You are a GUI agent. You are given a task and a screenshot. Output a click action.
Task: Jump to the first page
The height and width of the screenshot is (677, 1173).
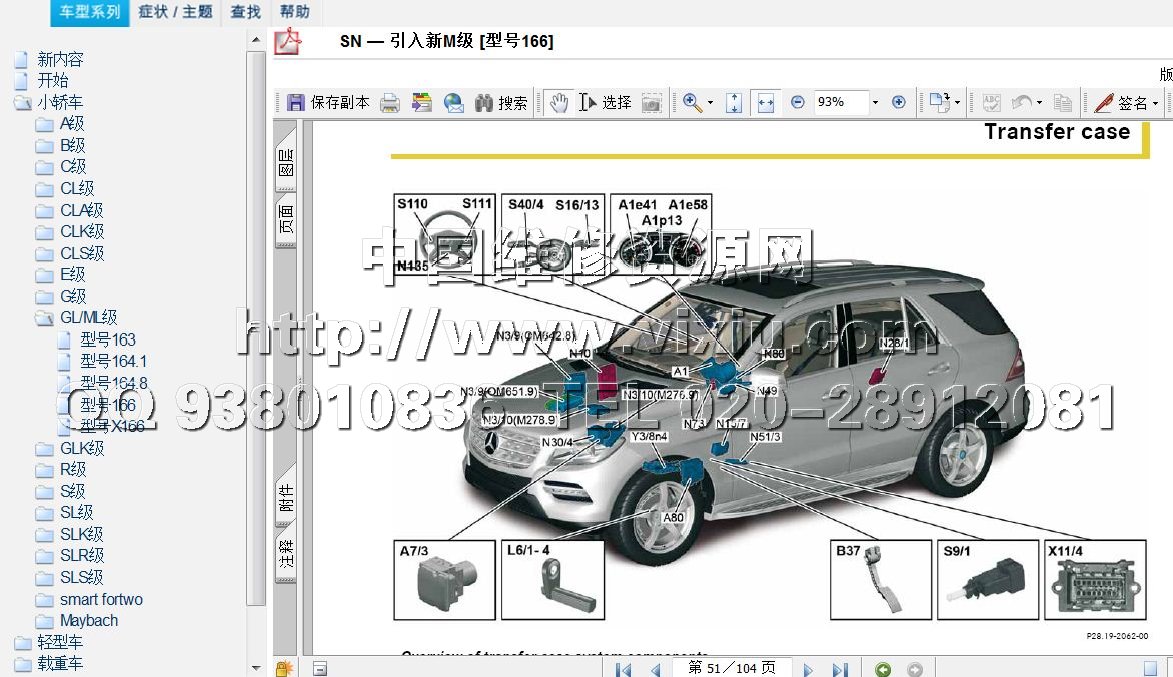623,669
